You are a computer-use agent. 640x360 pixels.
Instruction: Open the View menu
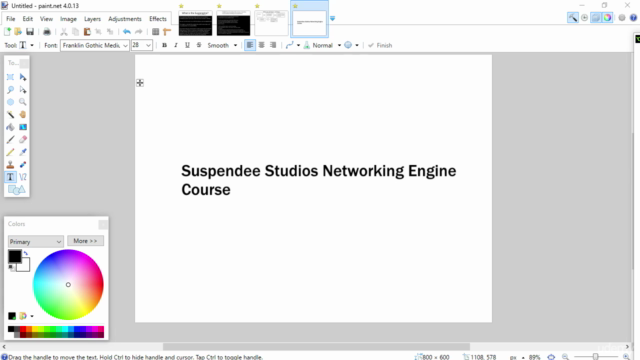(x=46, y=19)
